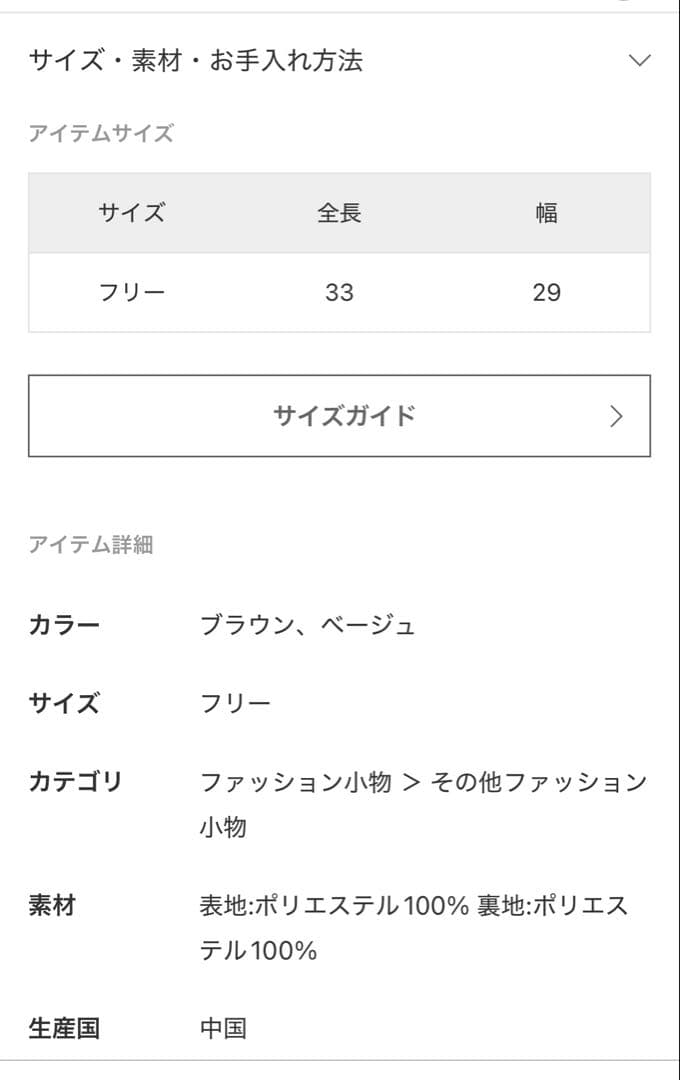The height and width of the screenshot is (1080, 680).
Task: Click the value 29 under 幅
Action: click(548, 292)
